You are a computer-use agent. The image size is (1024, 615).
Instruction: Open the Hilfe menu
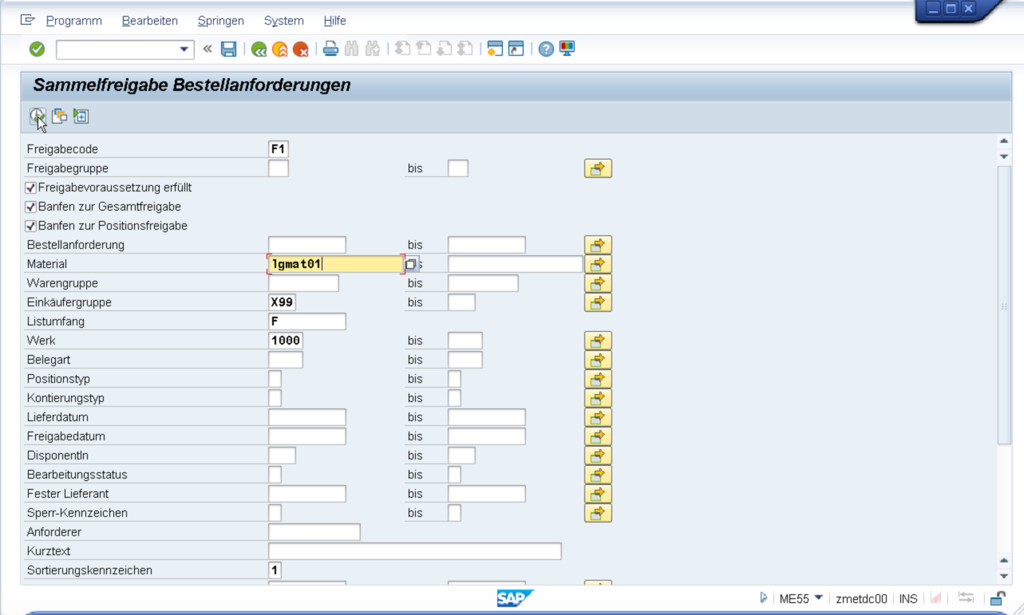pos(334,21)
